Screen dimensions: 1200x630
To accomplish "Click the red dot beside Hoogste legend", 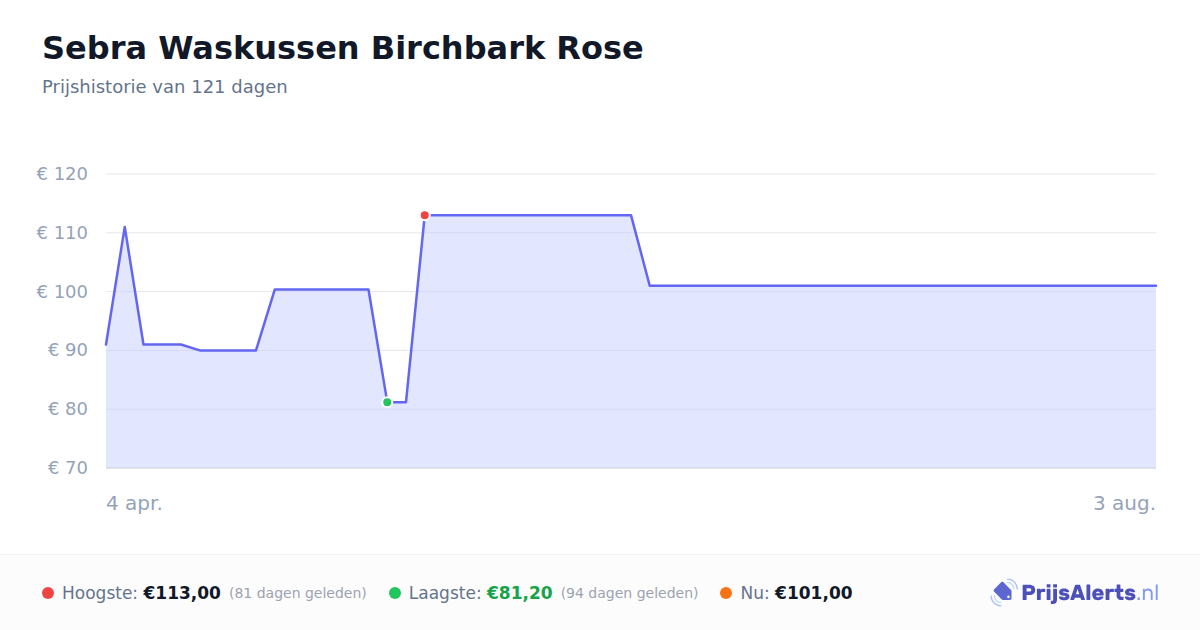I will click(x=48, y=593).
